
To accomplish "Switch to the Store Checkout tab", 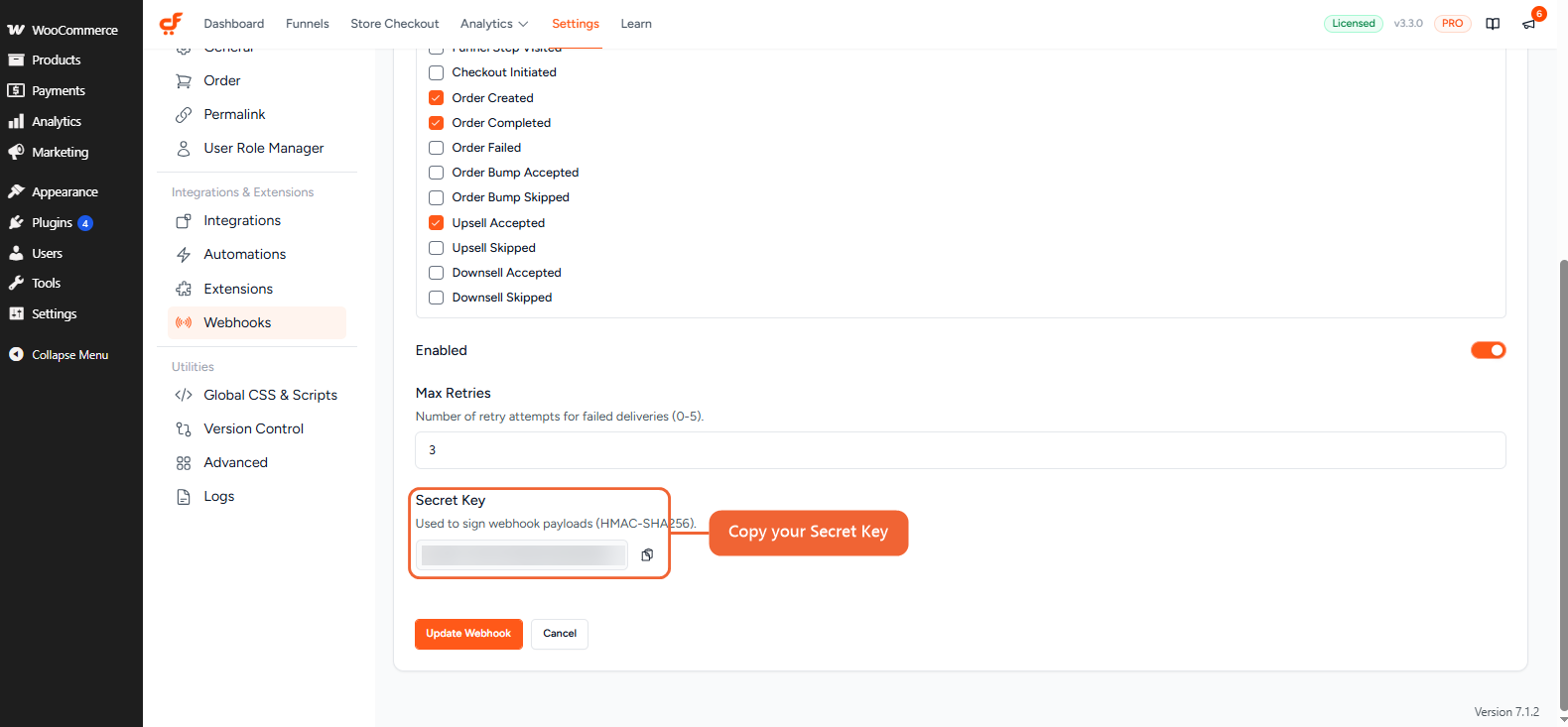I will tap(395, 24).
